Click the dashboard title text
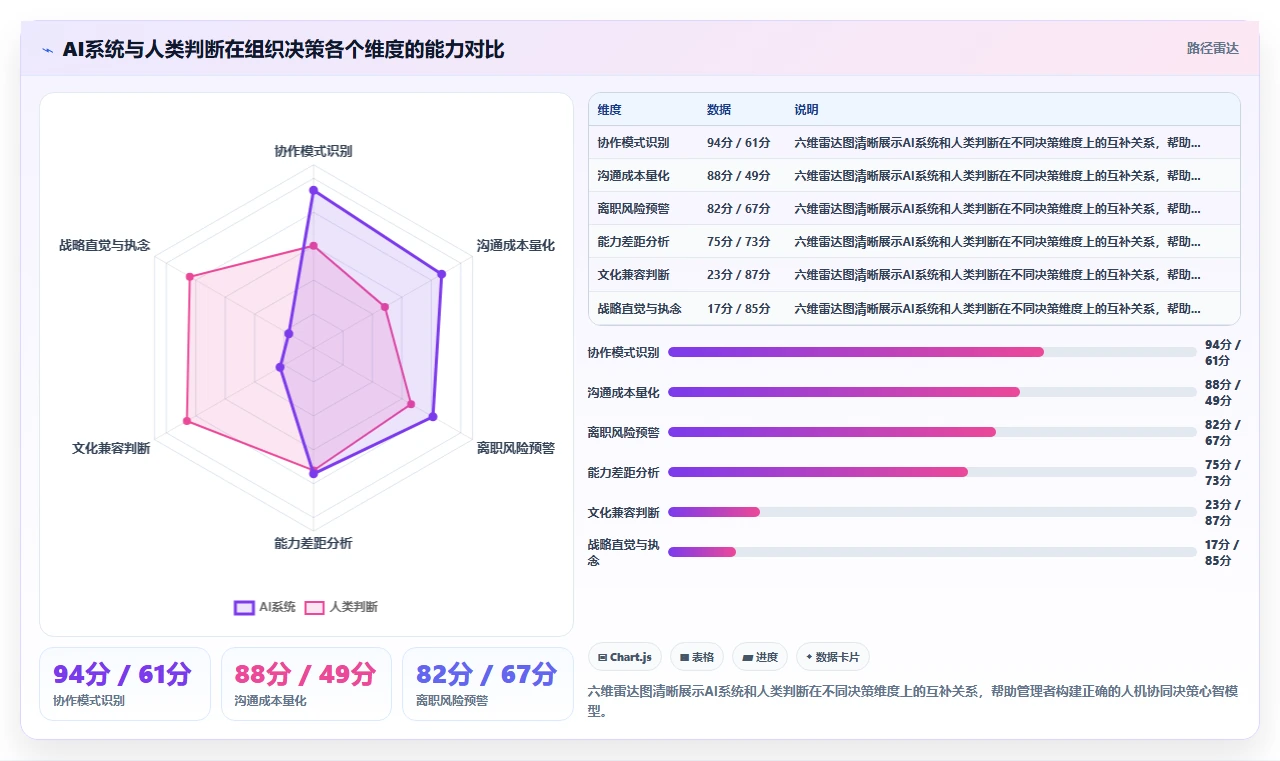Screen dimensions: 1280x761 point(283,49)
